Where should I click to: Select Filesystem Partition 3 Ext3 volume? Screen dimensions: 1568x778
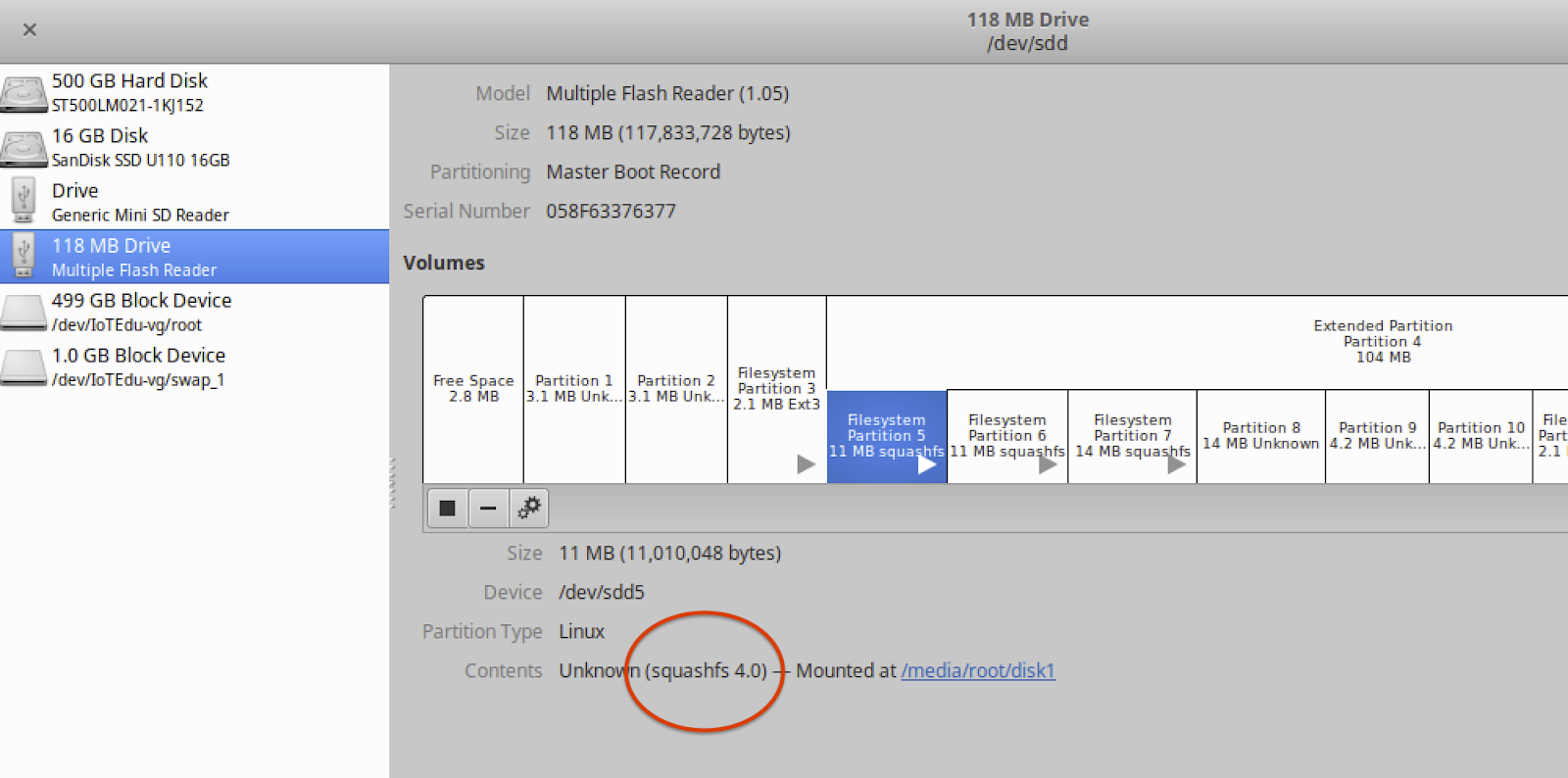pos(776,389)
